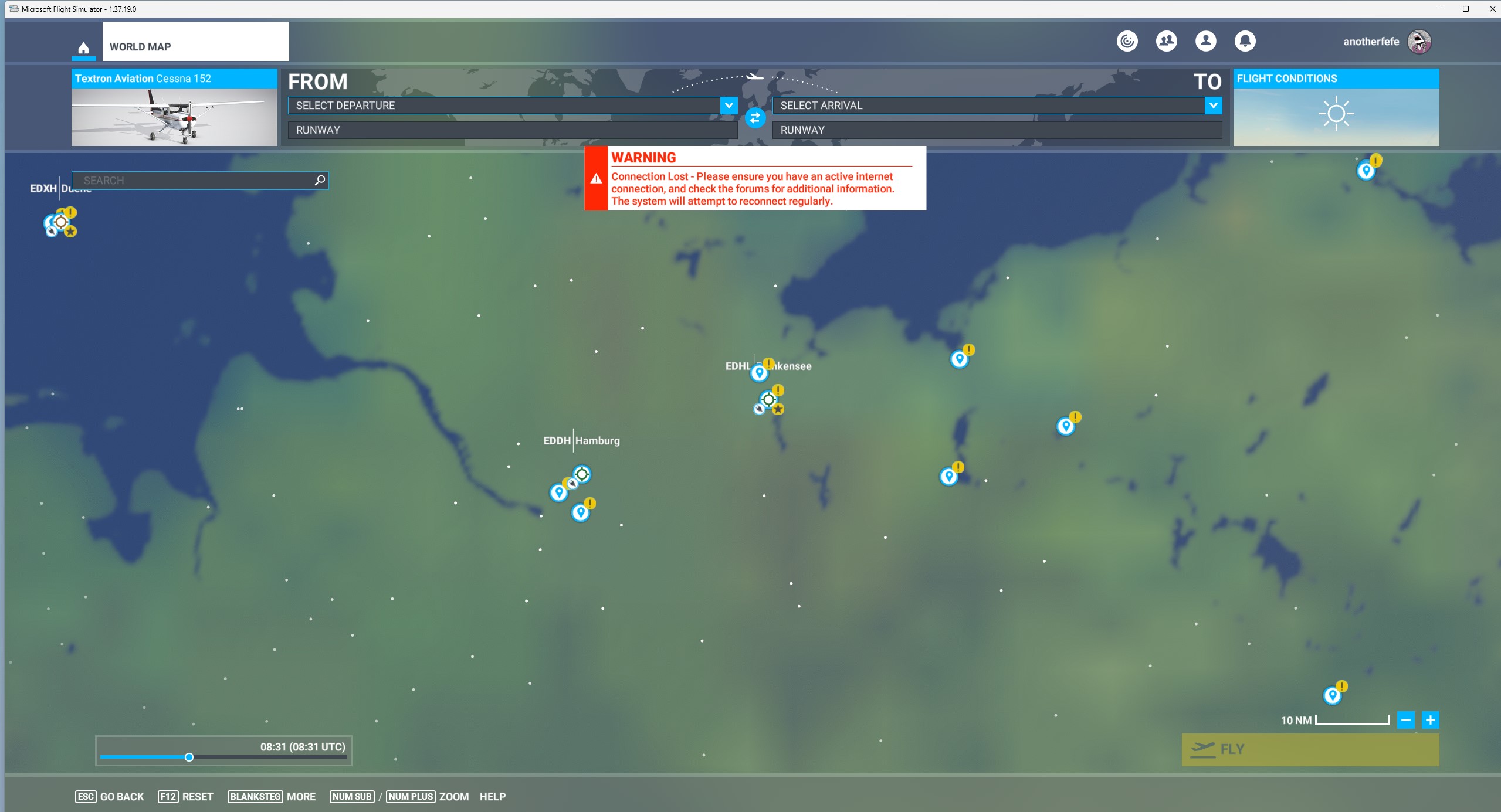Viewport: 1501px width, 812px height.
Task: Click the home icon next to World Map
Action: 83,47
